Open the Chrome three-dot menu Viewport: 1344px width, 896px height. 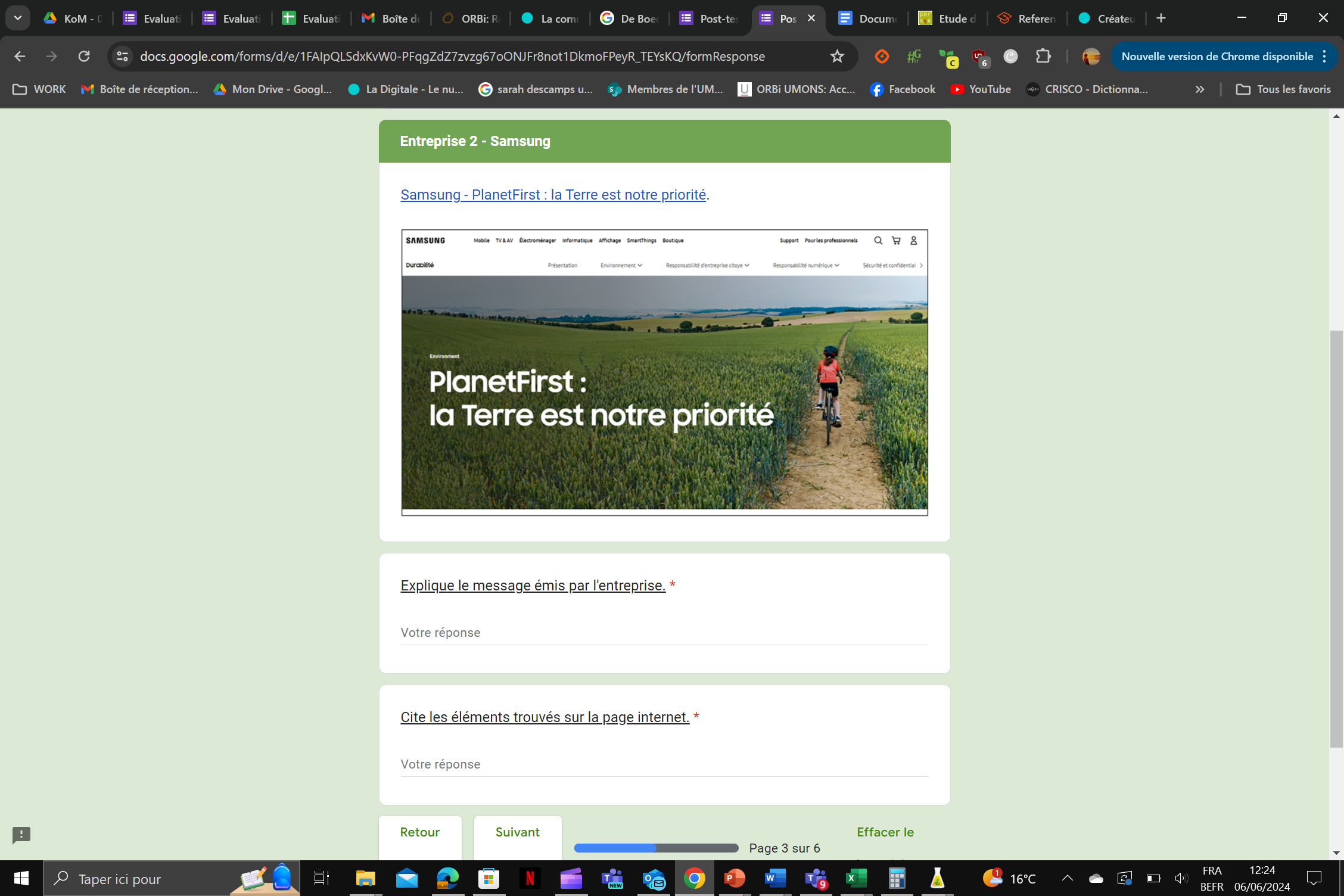1324,56
